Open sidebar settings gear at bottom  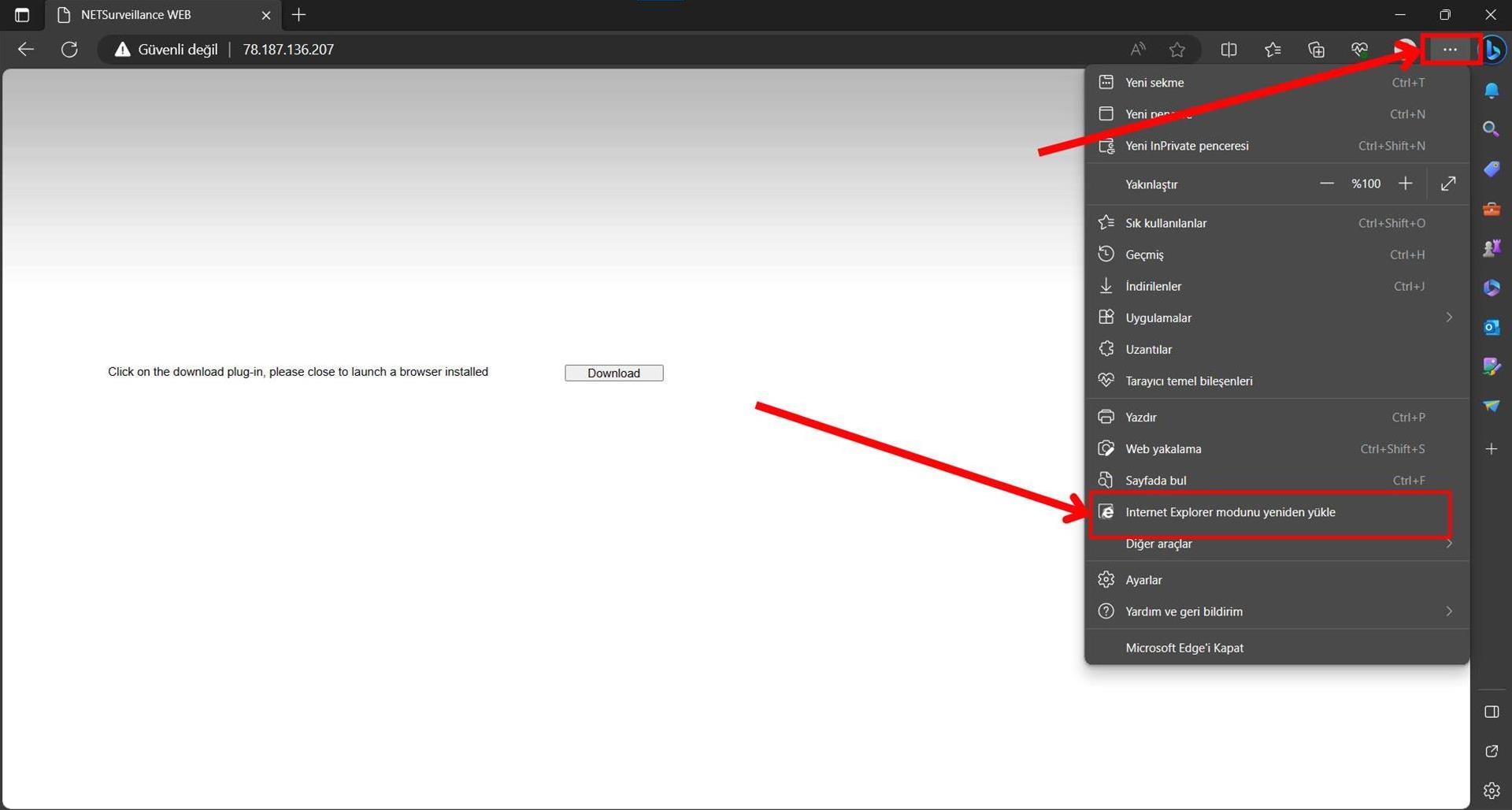click(1492, 790)
